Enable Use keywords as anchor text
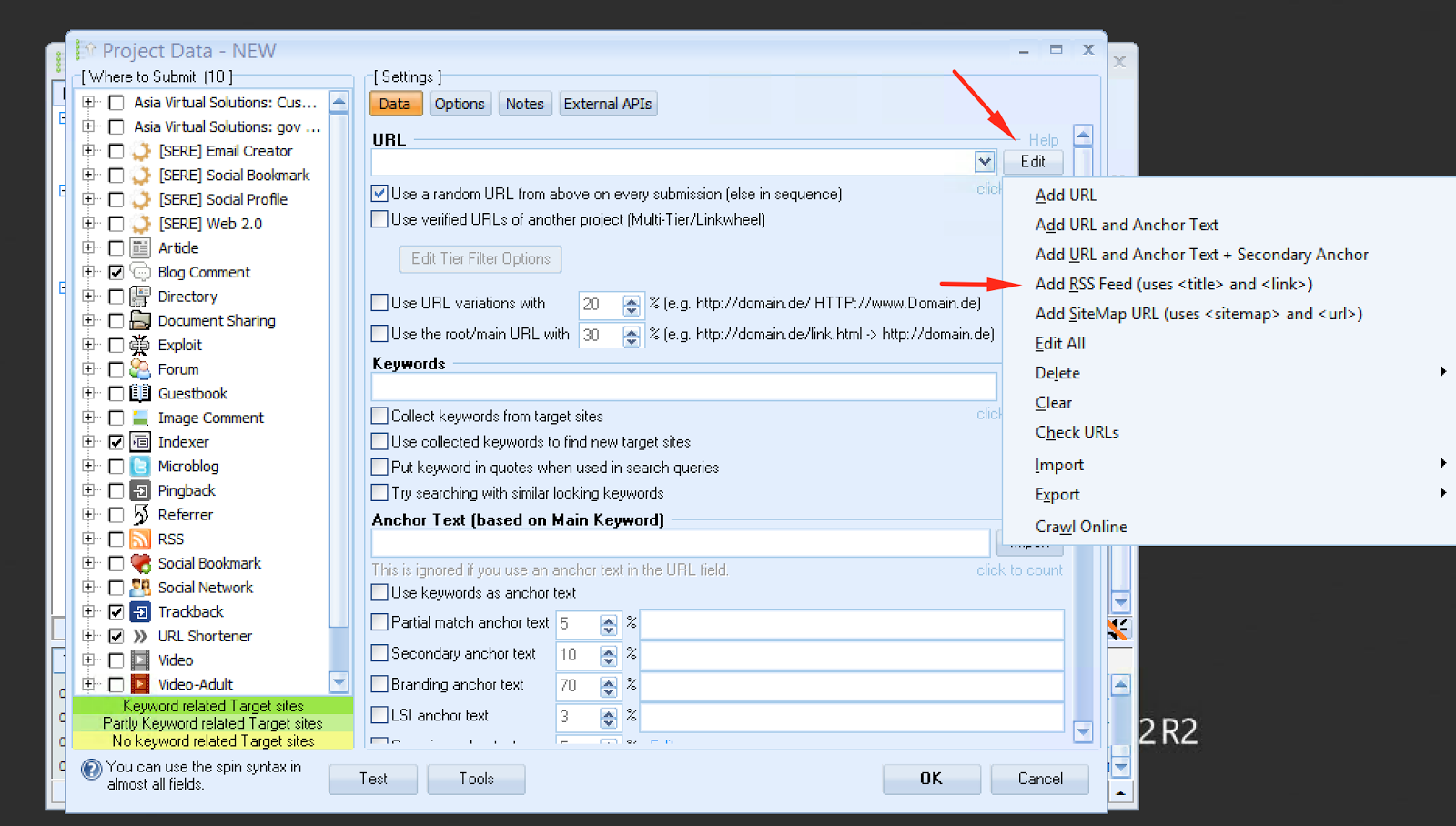Screen dimensions: 1456x826 [x=379, y=592]
